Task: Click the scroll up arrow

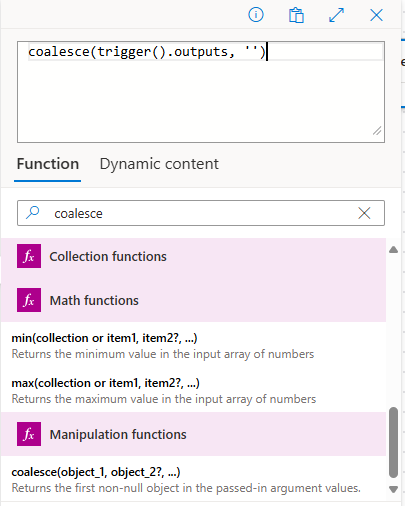Action: coord(393,250)
